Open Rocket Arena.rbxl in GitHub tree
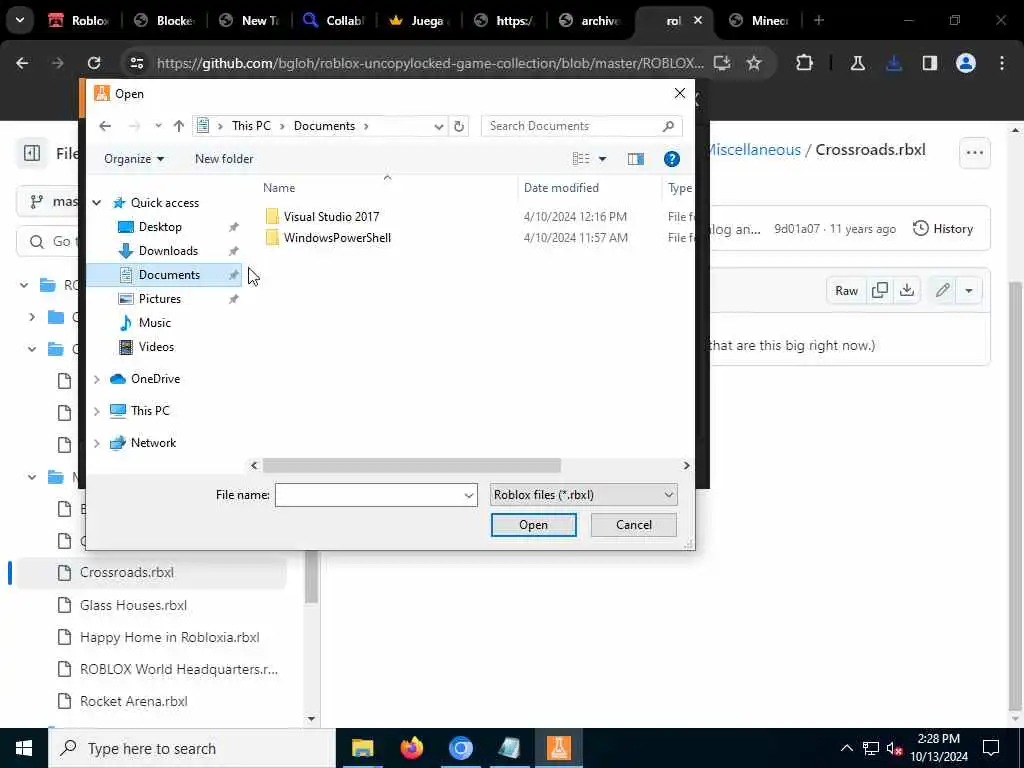Viewport: 1024px width, 768px height. click(134, 701)
